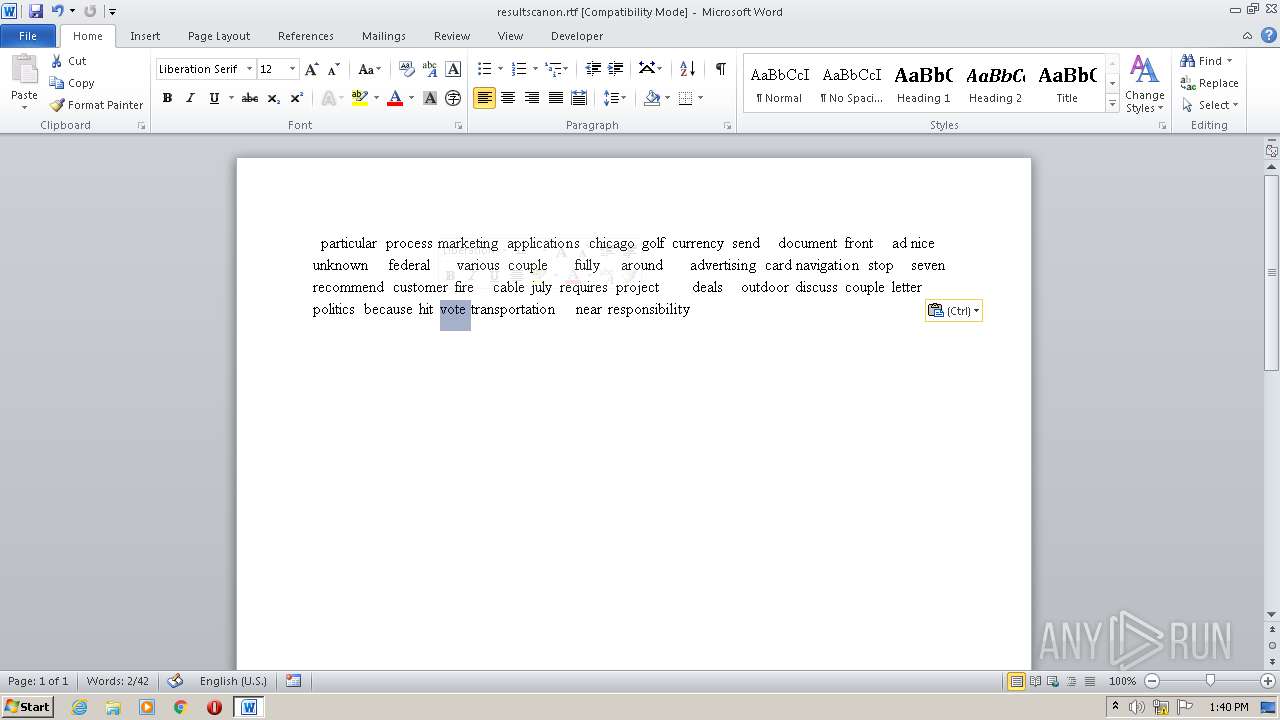Justify the paragraph text

(x=555, y=98)
